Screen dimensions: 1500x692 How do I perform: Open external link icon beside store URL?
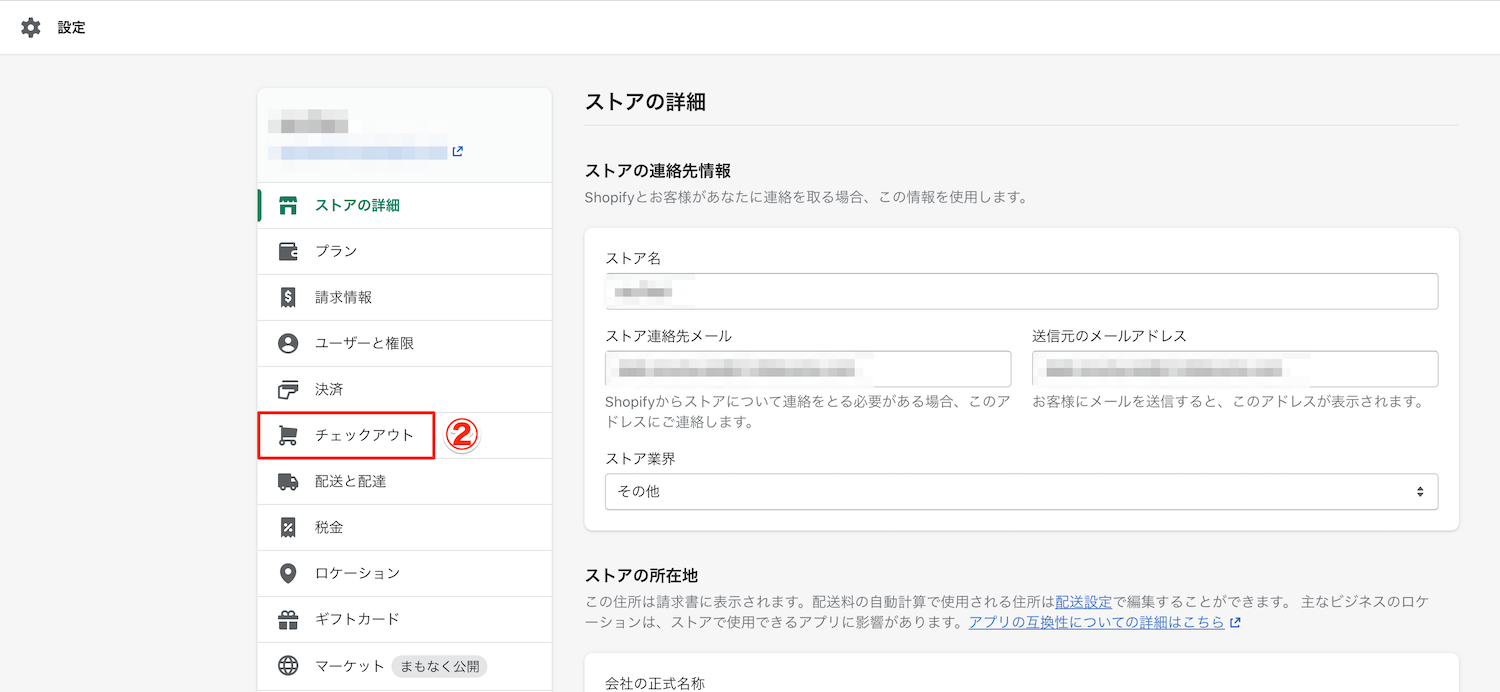458,152
